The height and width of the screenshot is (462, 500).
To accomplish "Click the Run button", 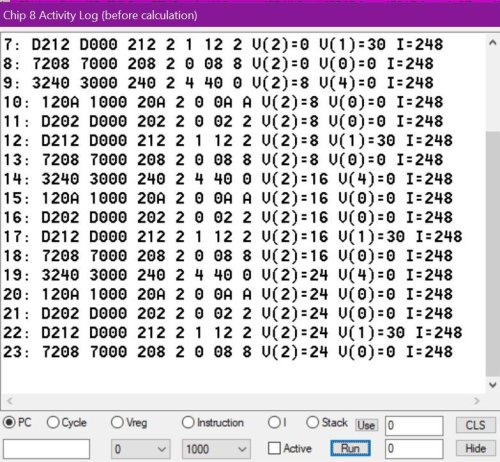I will click(x=350, y=449).
